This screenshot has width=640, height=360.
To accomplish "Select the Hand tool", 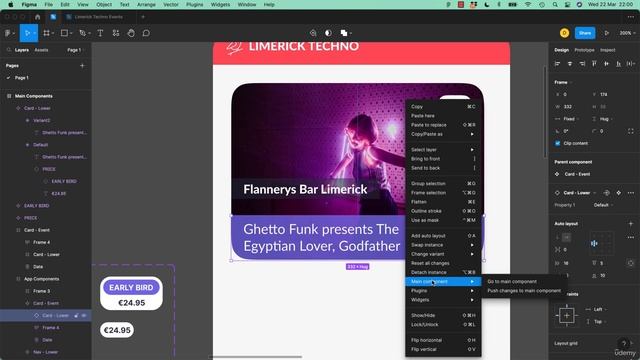I will coord(131,33).
